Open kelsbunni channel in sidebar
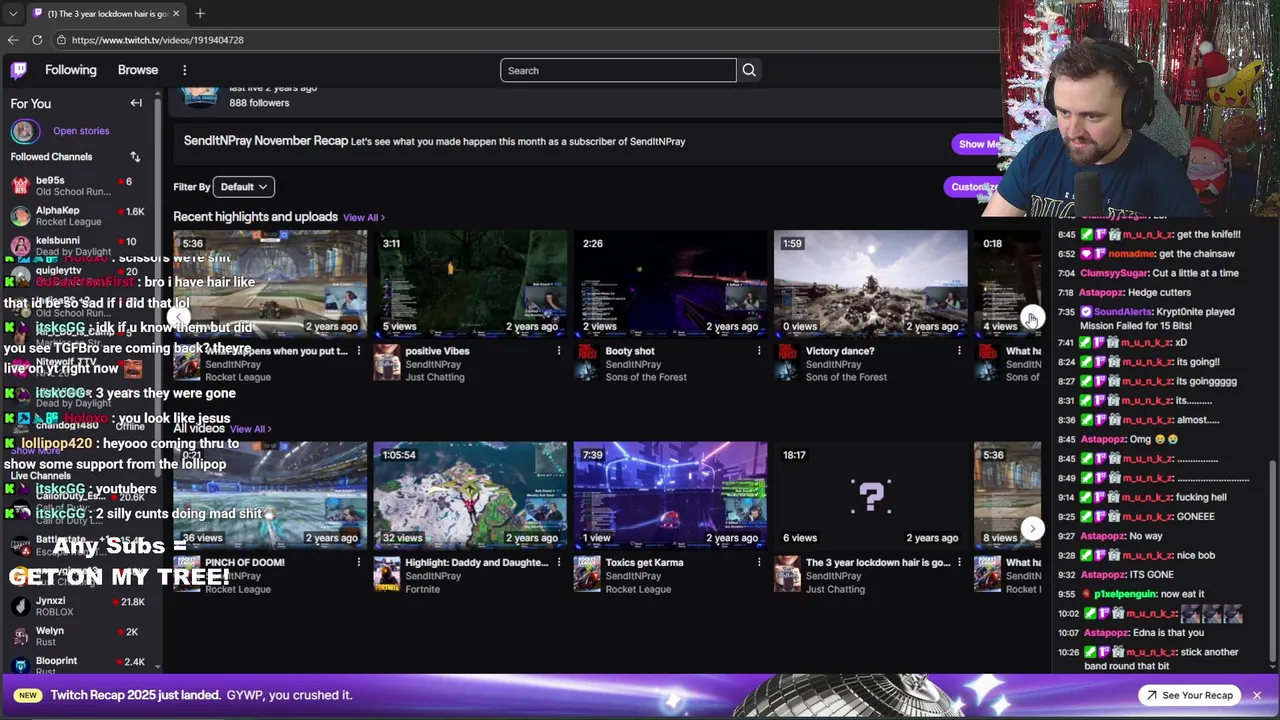 (x=80, y=245)
